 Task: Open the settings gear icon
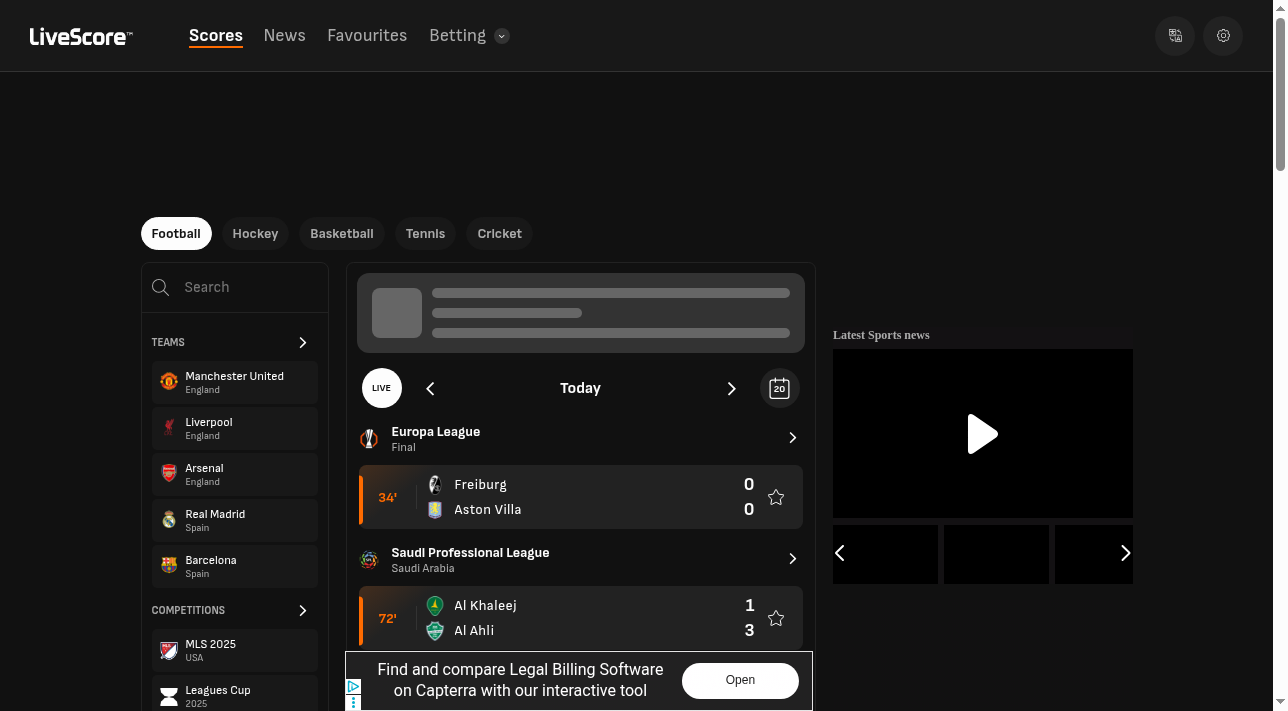coord(1223,36)
